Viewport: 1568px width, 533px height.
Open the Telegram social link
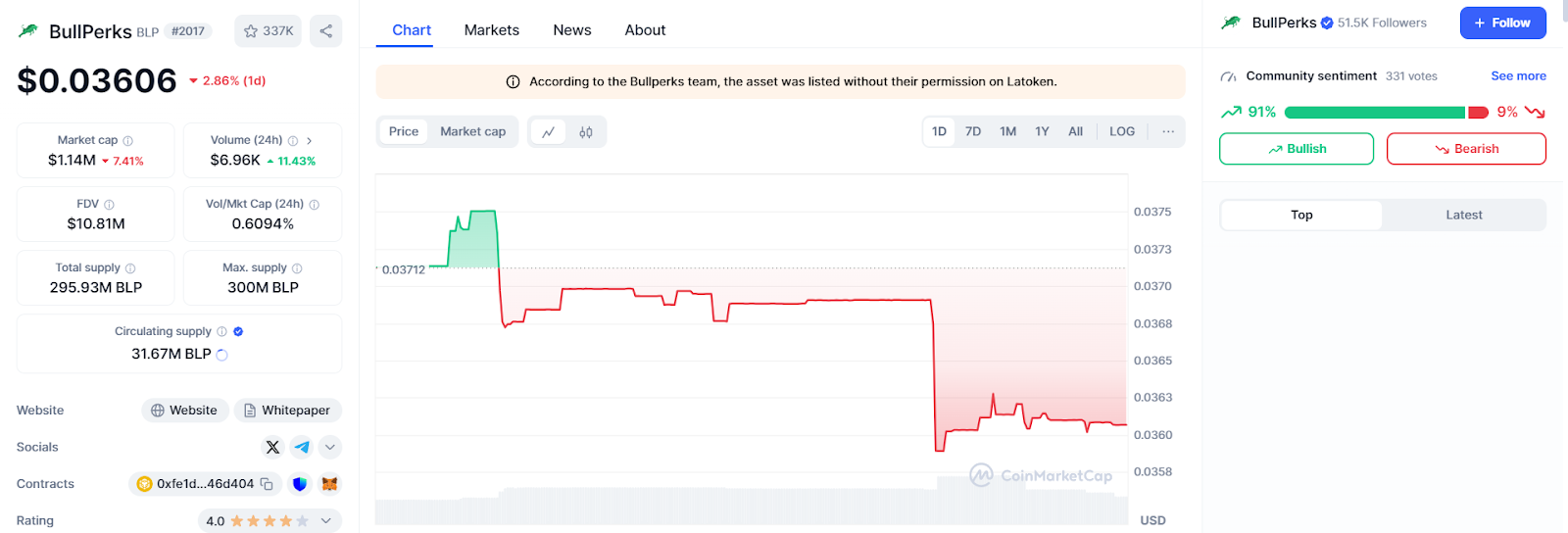(x=302, y=447)
